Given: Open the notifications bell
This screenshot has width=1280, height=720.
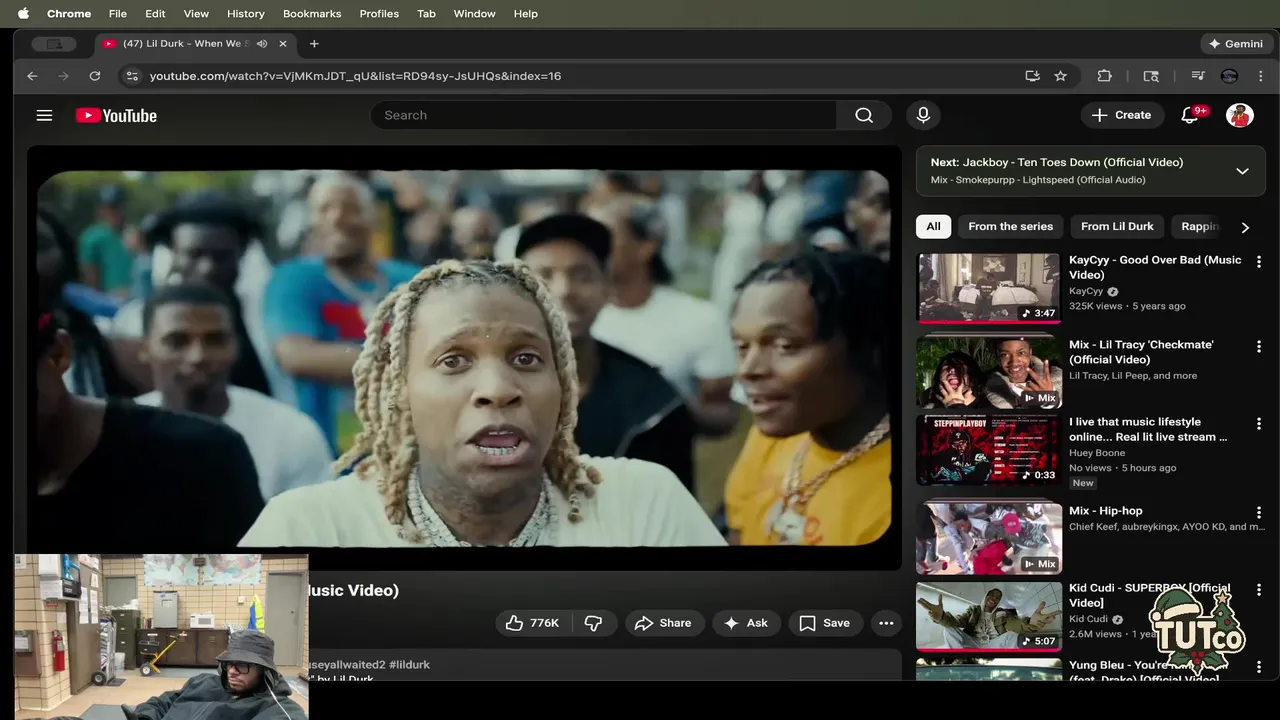Looking at the screenshot, I should (x=1190, y=115).
